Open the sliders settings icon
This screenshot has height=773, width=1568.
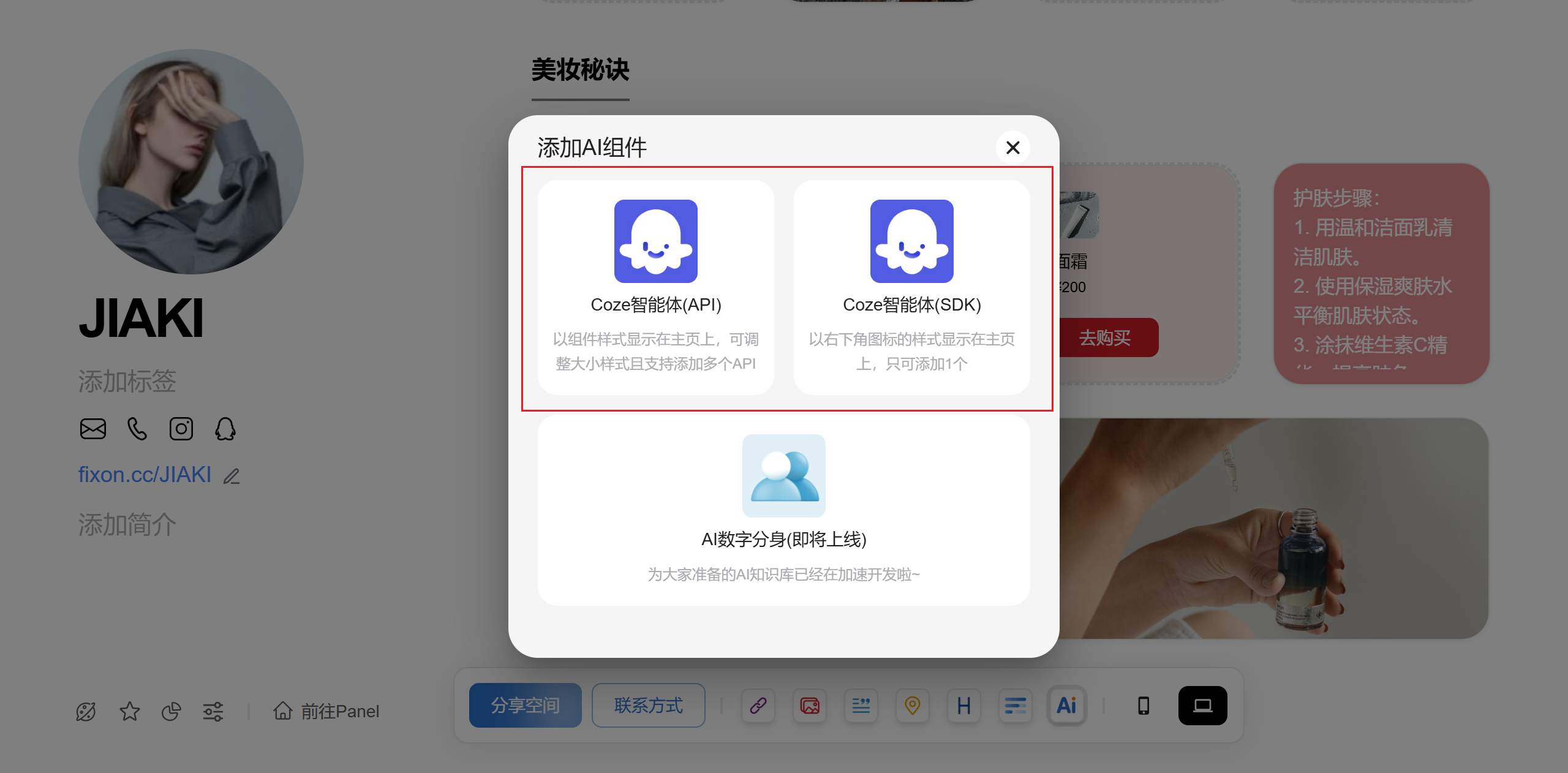[213, 711]
